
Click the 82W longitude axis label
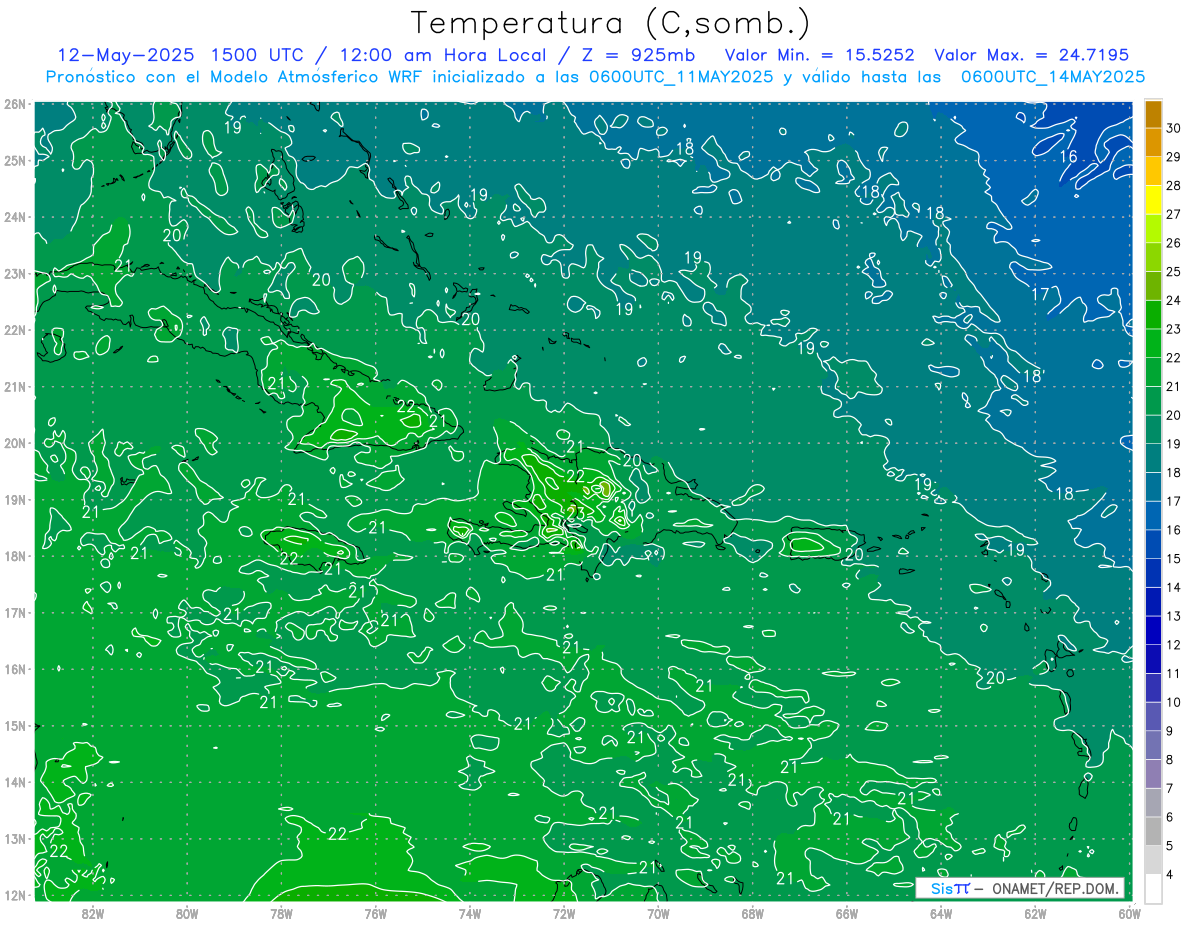click(93, 913)
